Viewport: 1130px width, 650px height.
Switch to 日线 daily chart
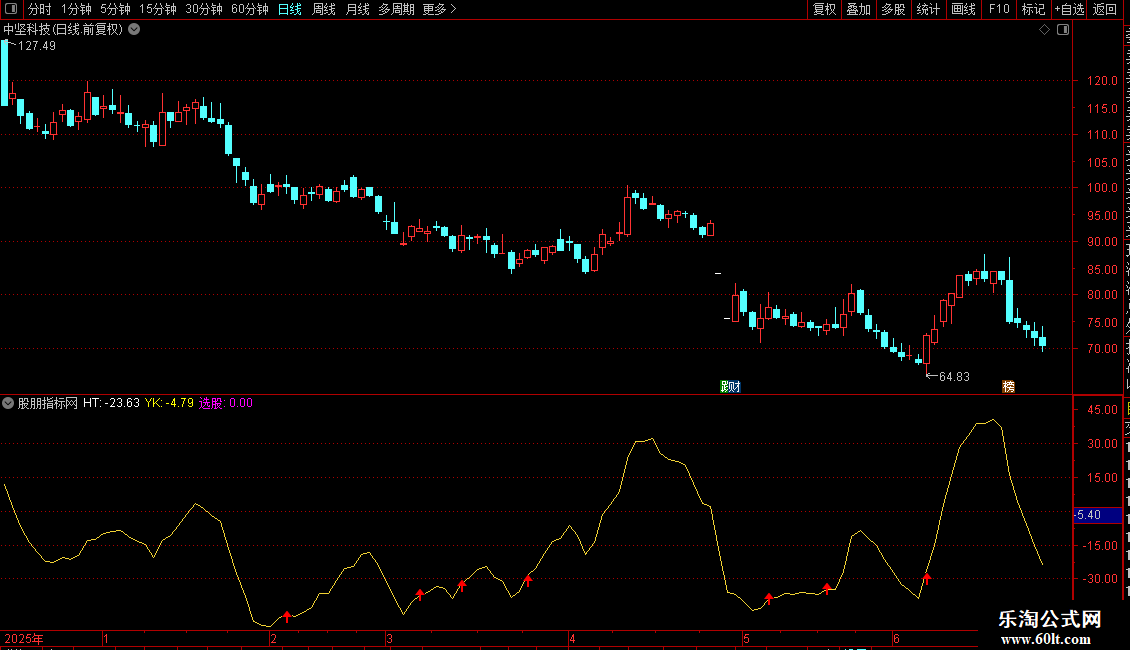(x=290, y=9)
